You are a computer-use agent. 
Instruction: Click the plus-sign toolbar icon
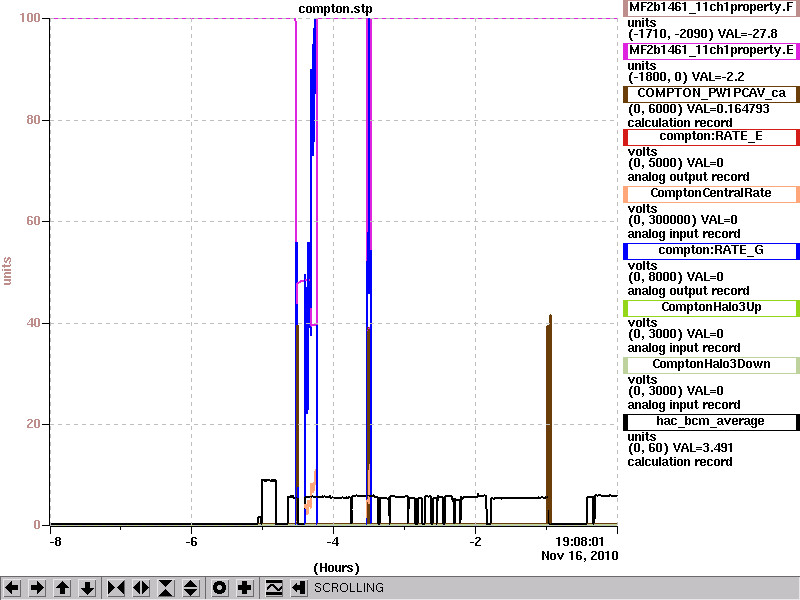coord(245,588)
